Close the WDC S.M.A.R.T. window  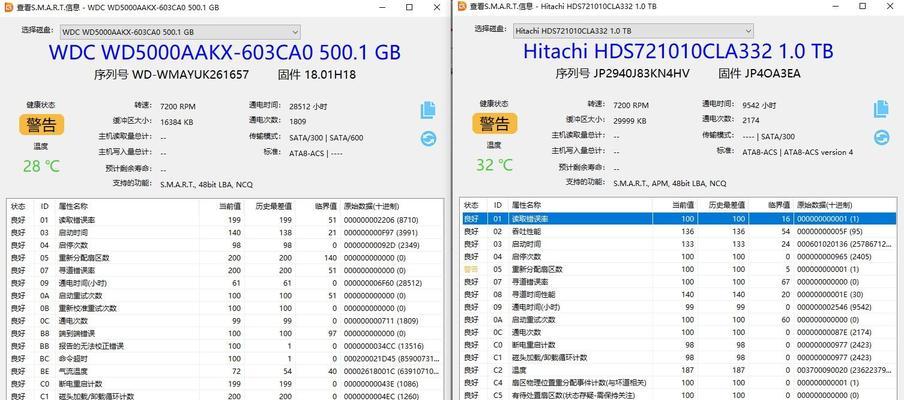tap(436, 7)
